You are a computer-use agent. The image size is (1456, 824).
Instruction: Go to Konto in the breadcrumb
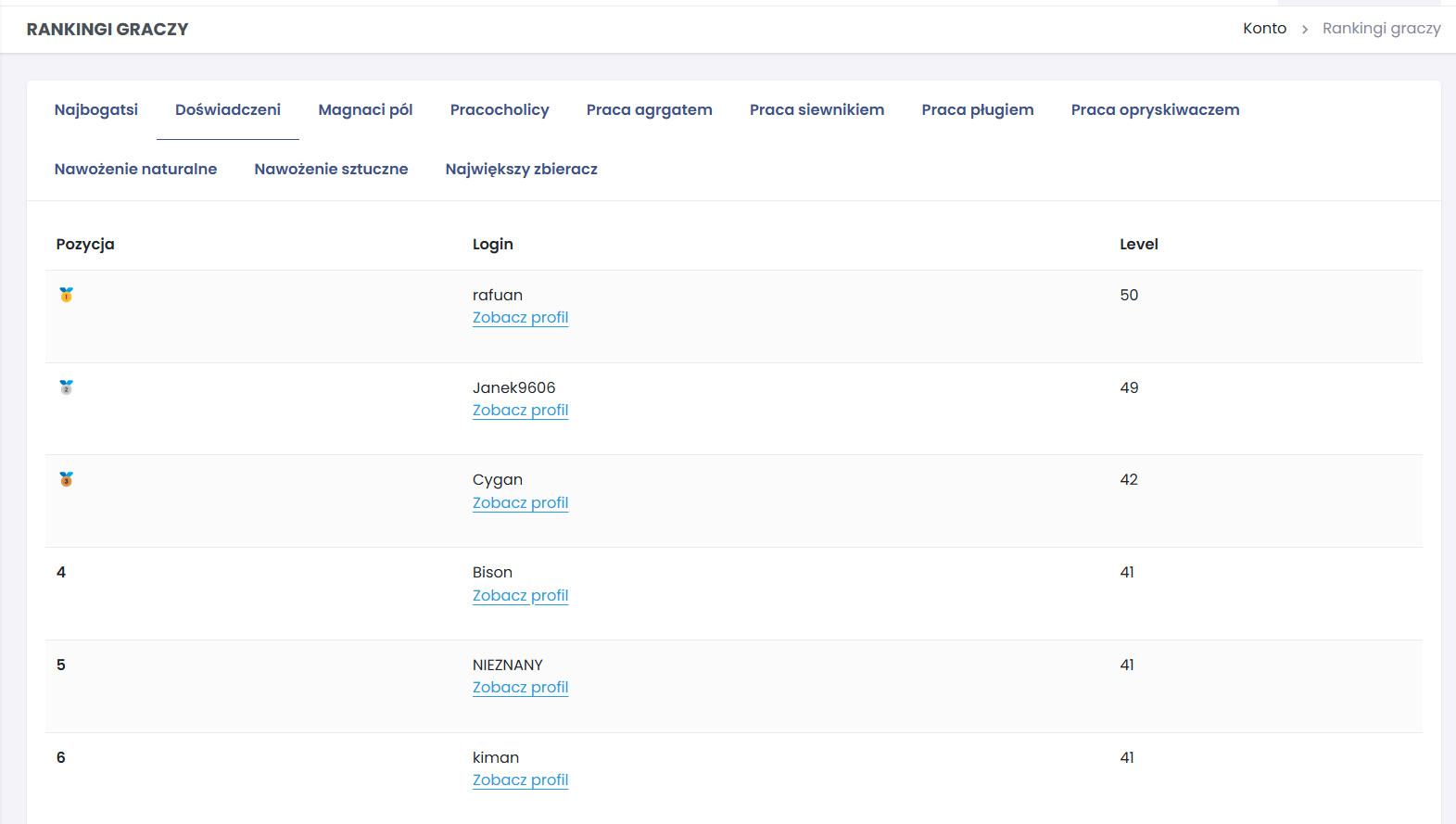click(1264, 29)
